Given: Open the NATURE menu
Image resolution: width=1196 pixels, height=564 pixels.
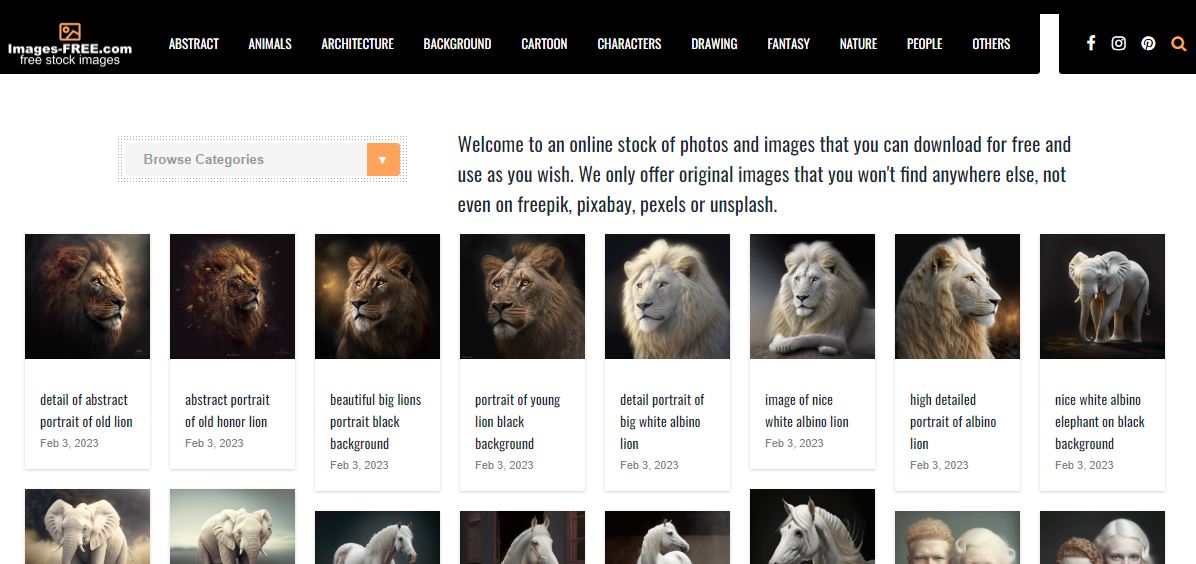Looking at the screenshot, I should pyautogui.click(x=858, y=44).
